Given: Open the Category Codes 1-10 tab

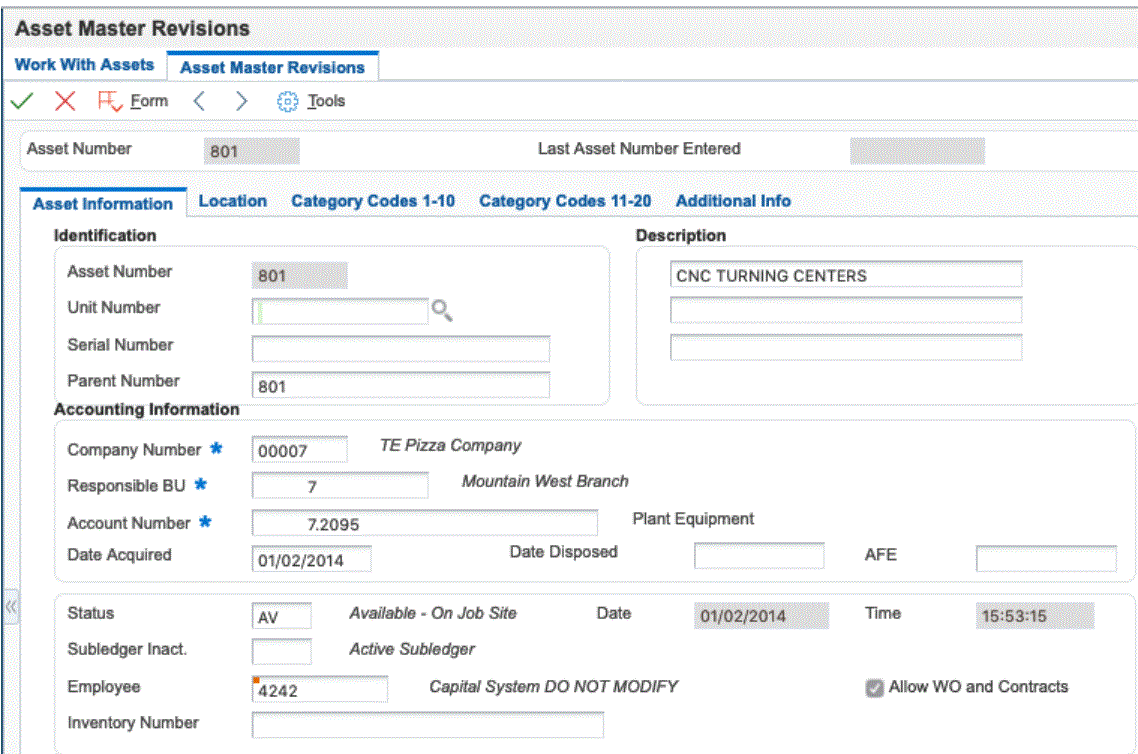Looking at the screenshot, I should pyautogui.click(x=373, y=201).
